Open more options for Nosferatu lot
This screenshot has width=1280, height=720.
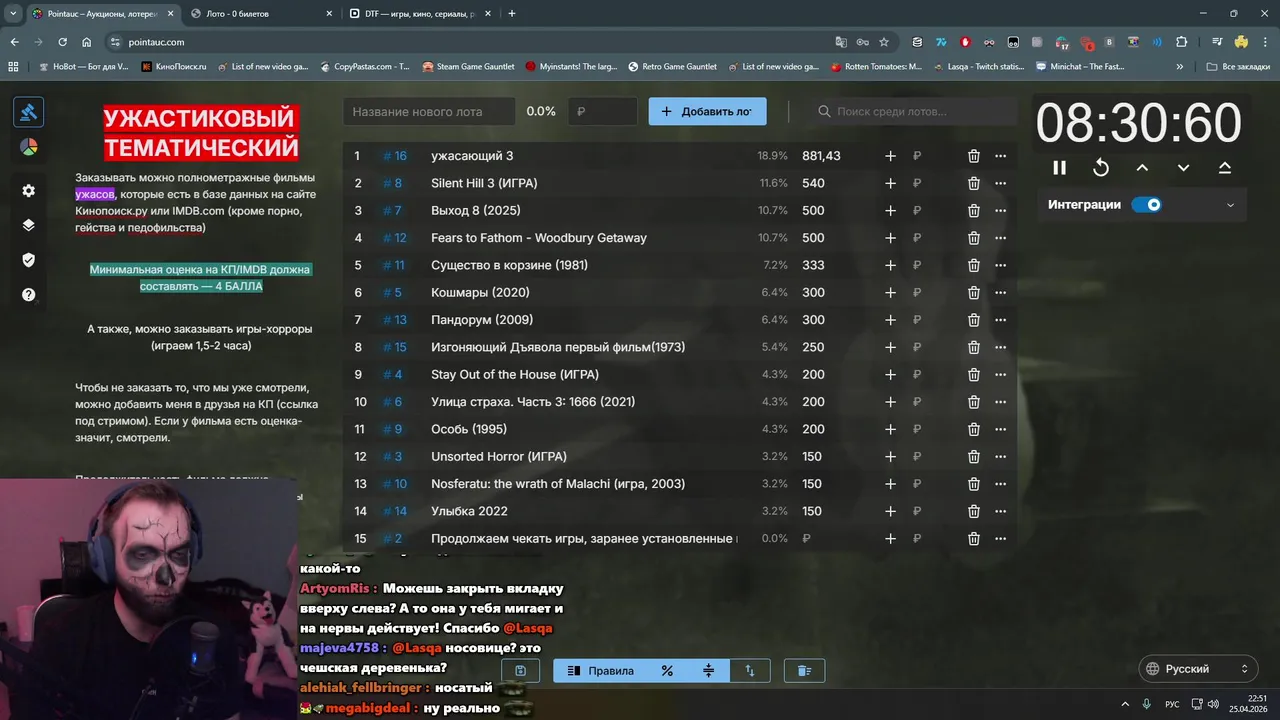coord(1000,484)
